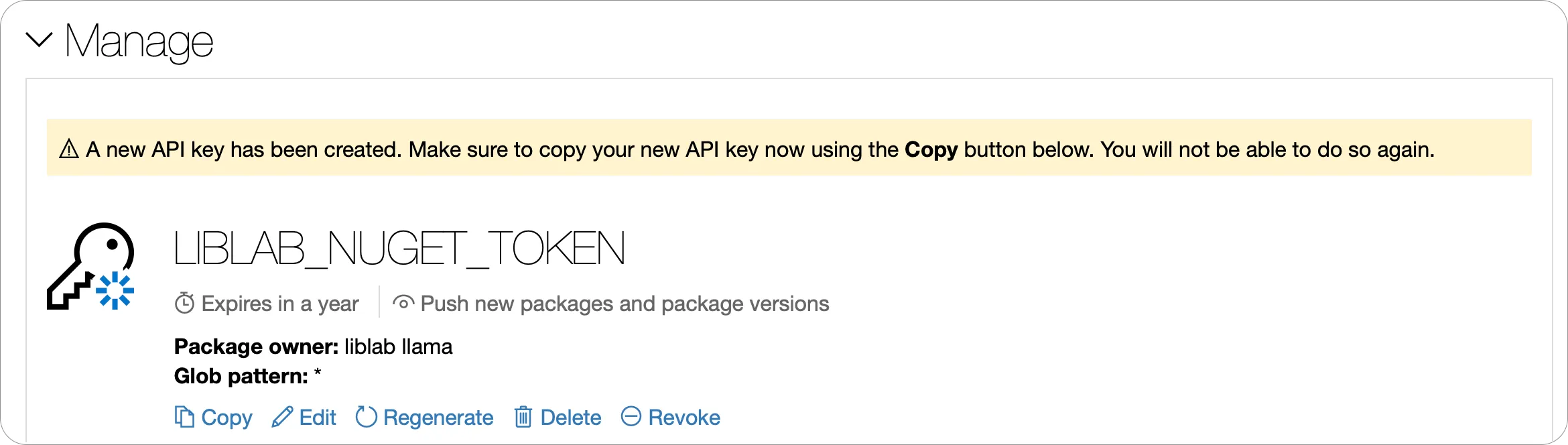The image size is (1568, 445).
Task: Click the package owner liblab llama
Action: [397, 346]
